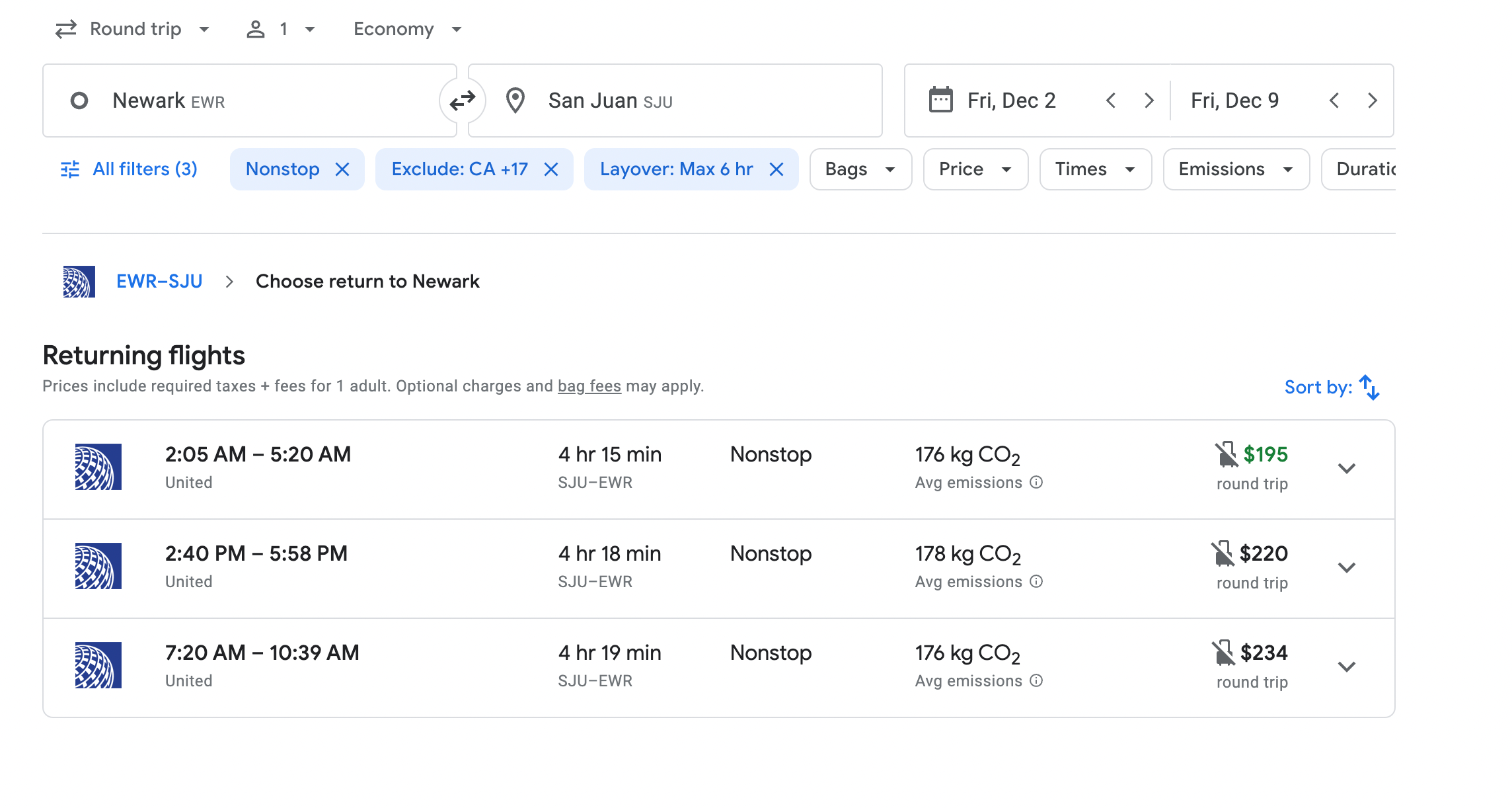Open All filters (3) panel

coord(130,169)
